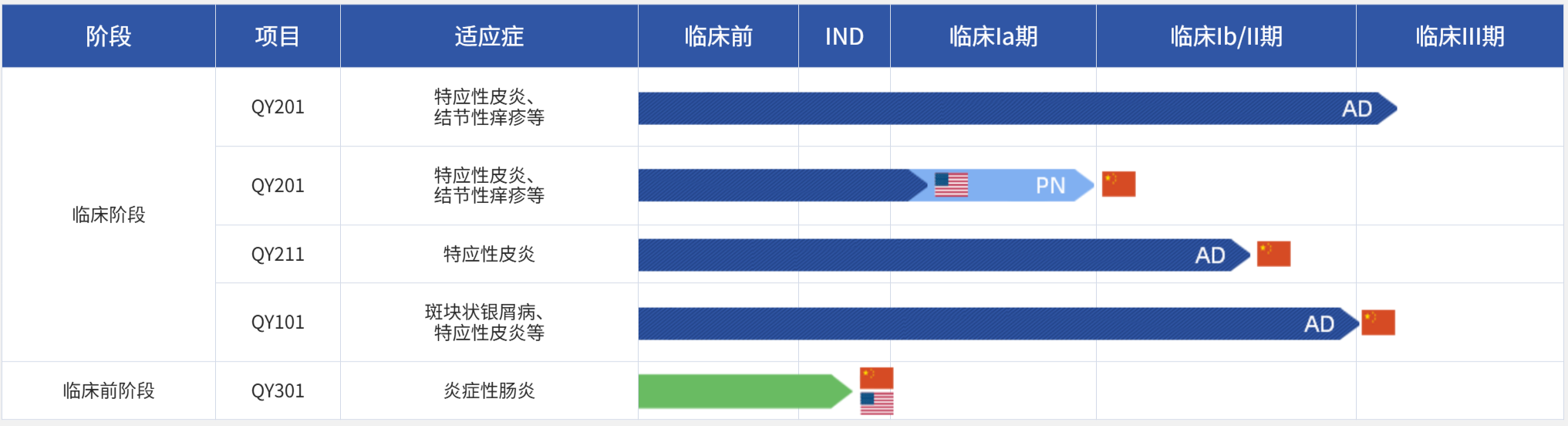
Task: Select the 临床III期 column header
Action: [1459, 36]
